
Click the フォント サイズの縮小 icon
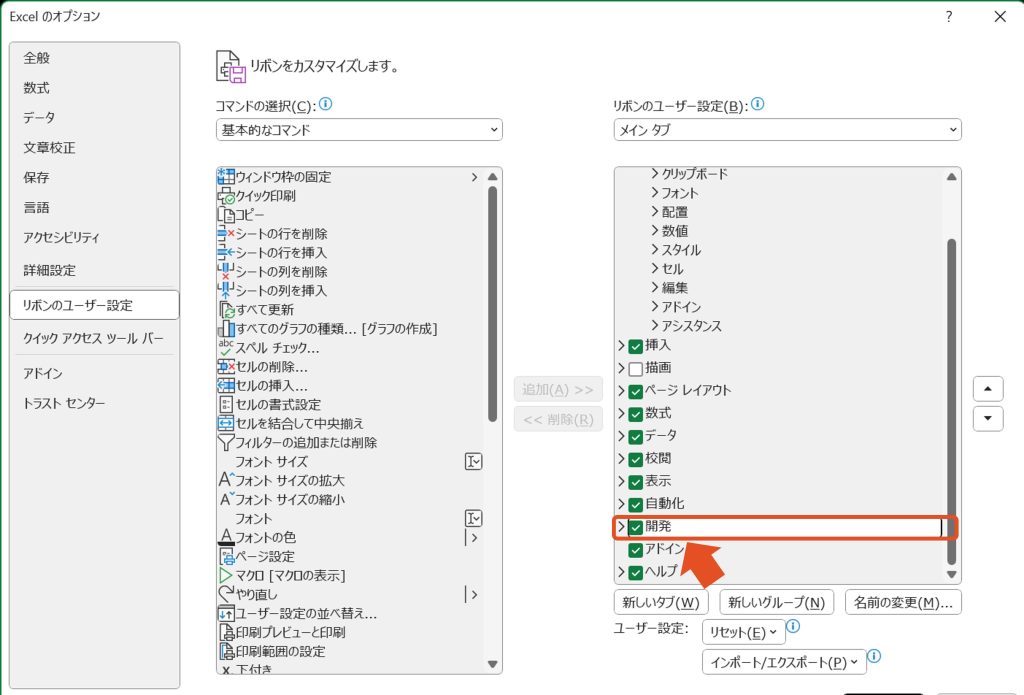[x=226, y=499]
